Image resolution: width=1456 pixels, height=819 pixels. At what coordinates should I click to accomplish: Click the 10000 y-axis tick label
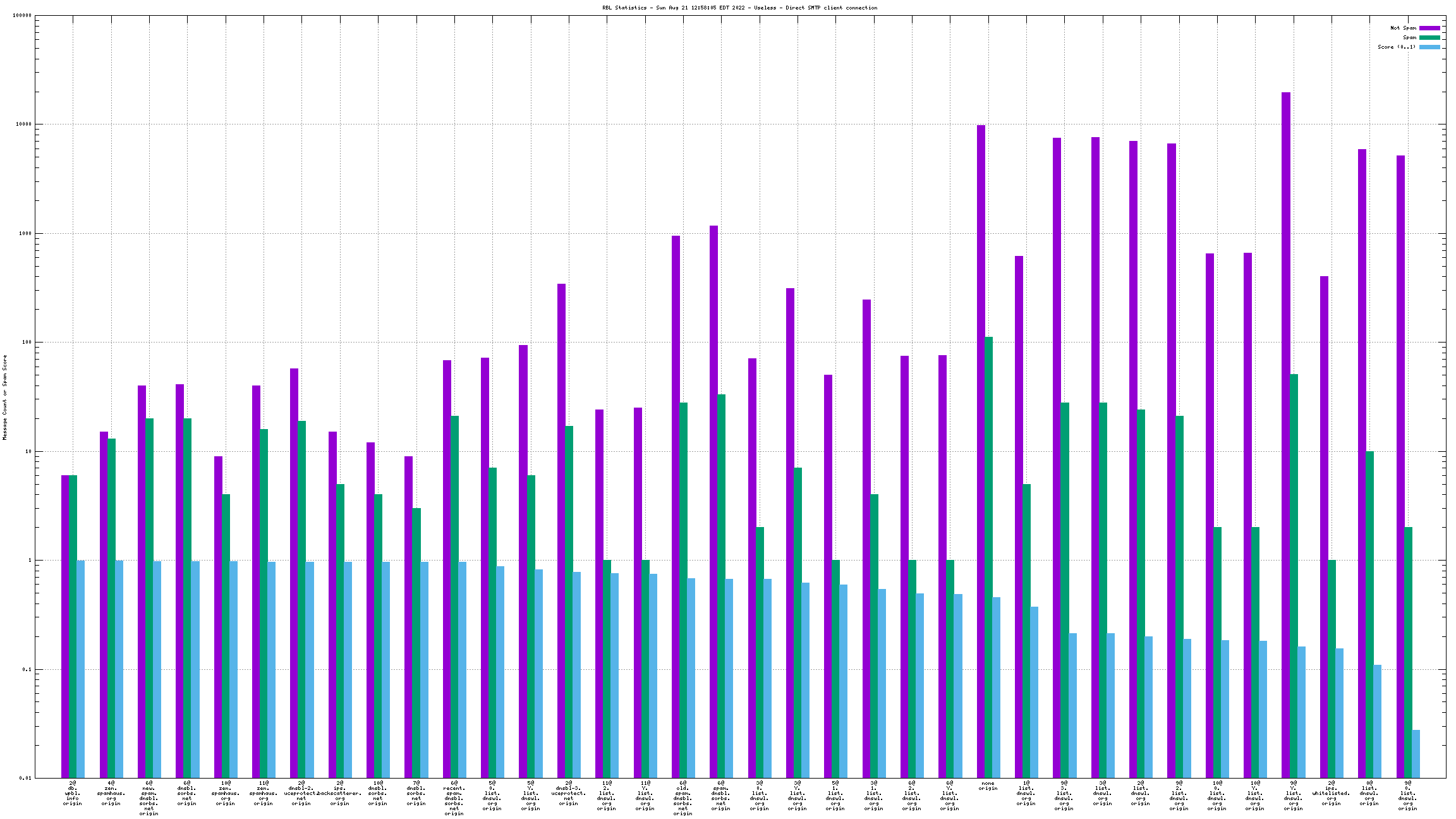[23, 124]
